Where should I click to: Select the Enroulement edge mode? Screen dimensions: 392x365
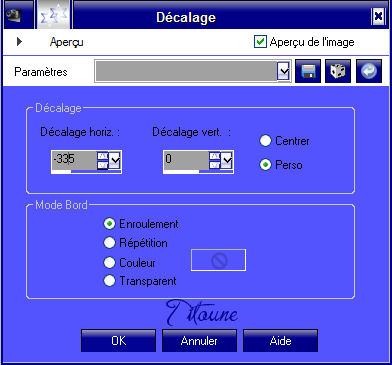[109, 224]
